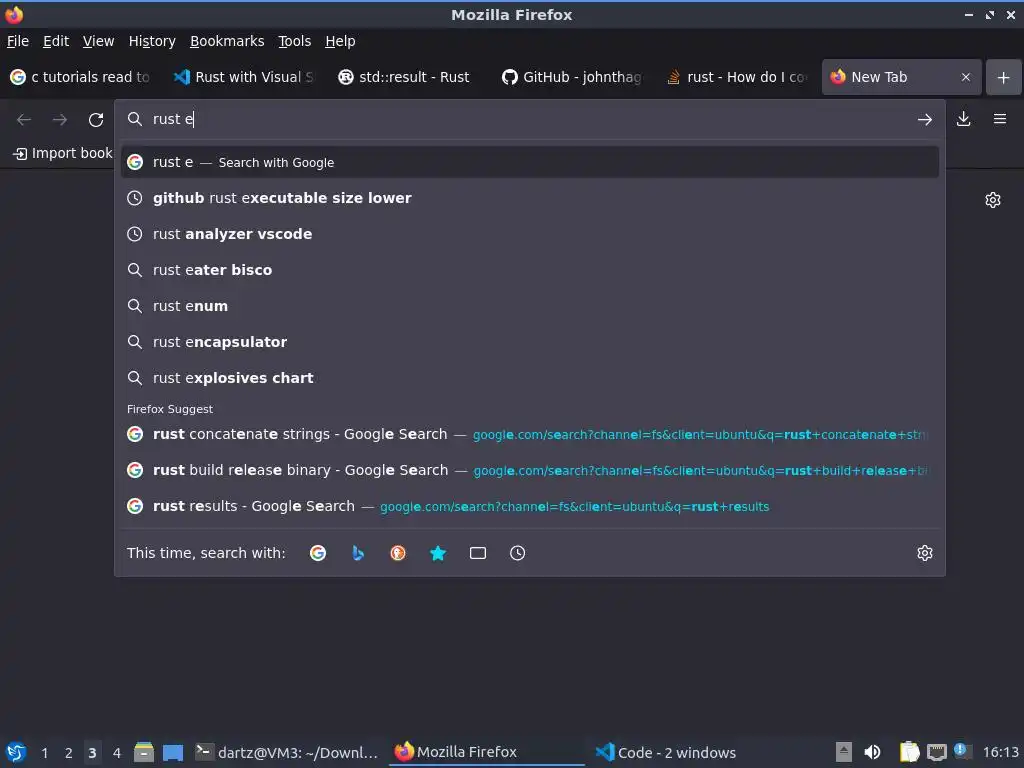Open the File menu
Viewport: 1024px width, 768px height.
point(18,41)
